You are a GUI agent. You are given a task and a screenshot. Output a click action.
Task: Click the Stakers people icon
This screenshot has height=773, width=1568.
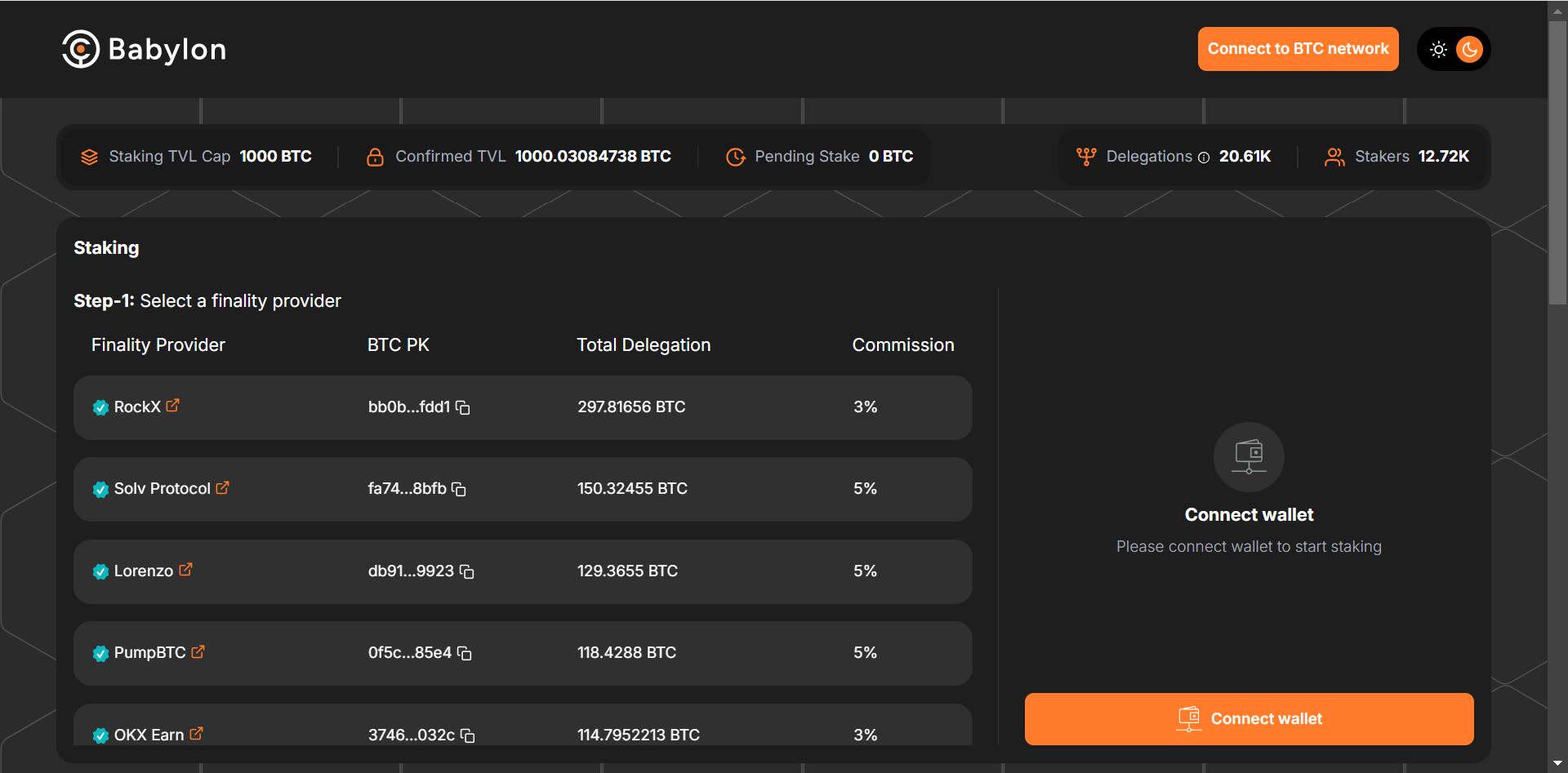(x=1334, y=157)
